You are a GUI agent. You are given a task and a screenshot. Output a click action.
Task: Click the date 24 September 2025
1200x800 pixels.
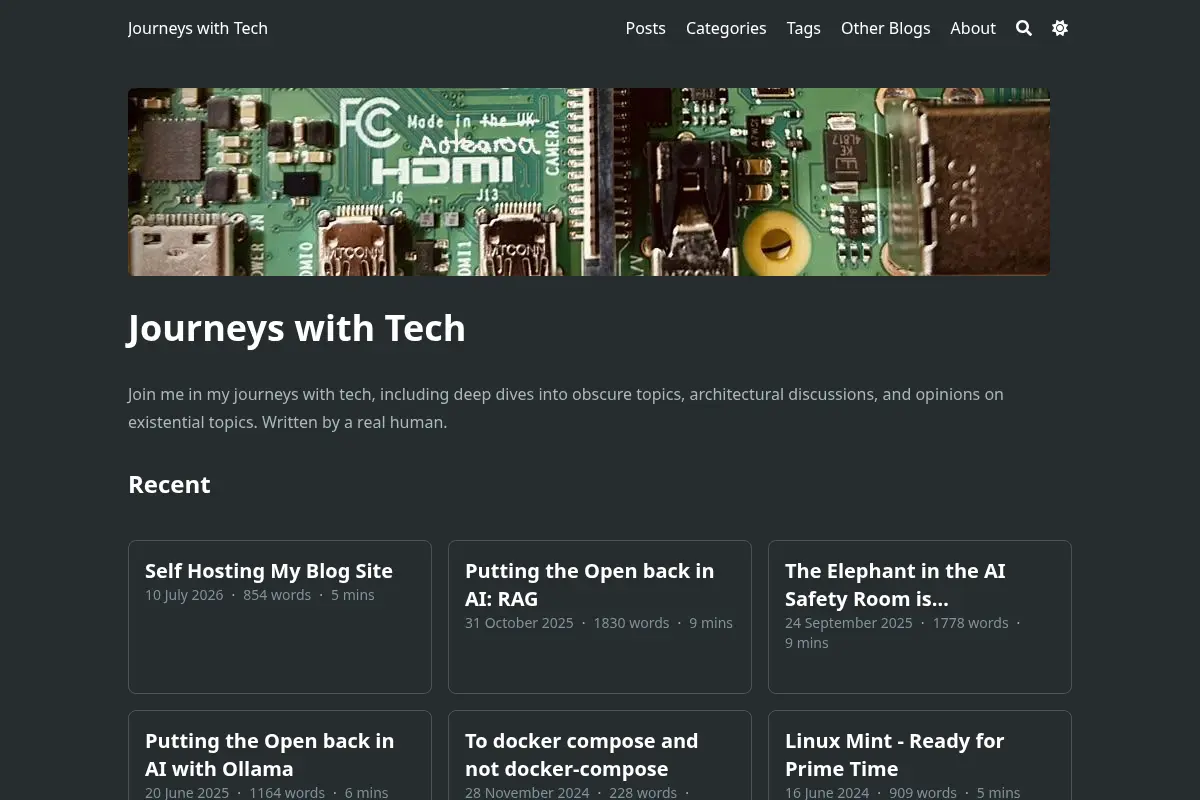[x=849, y=623]
